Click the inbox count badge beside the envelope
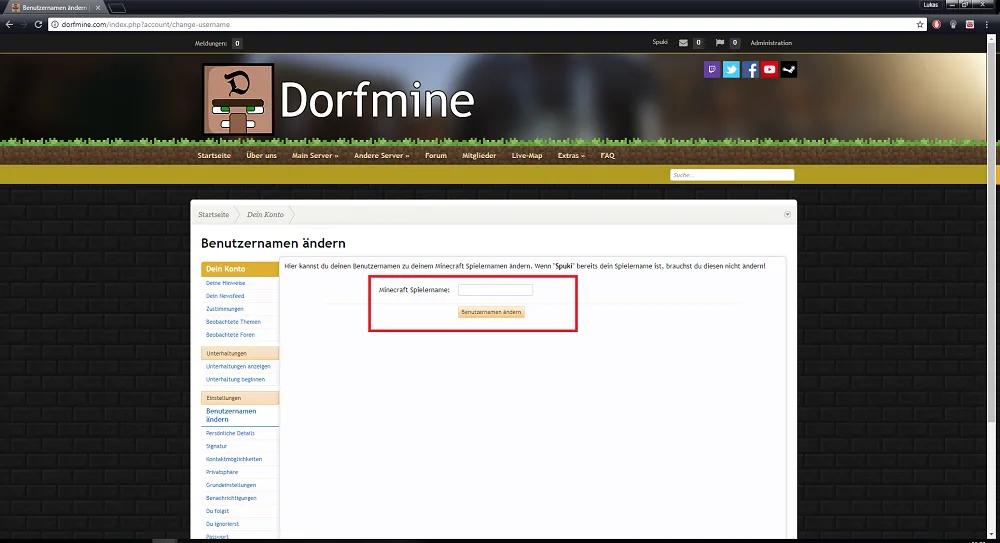This screenshot has width=1000, height=543. tap(698, 43)
